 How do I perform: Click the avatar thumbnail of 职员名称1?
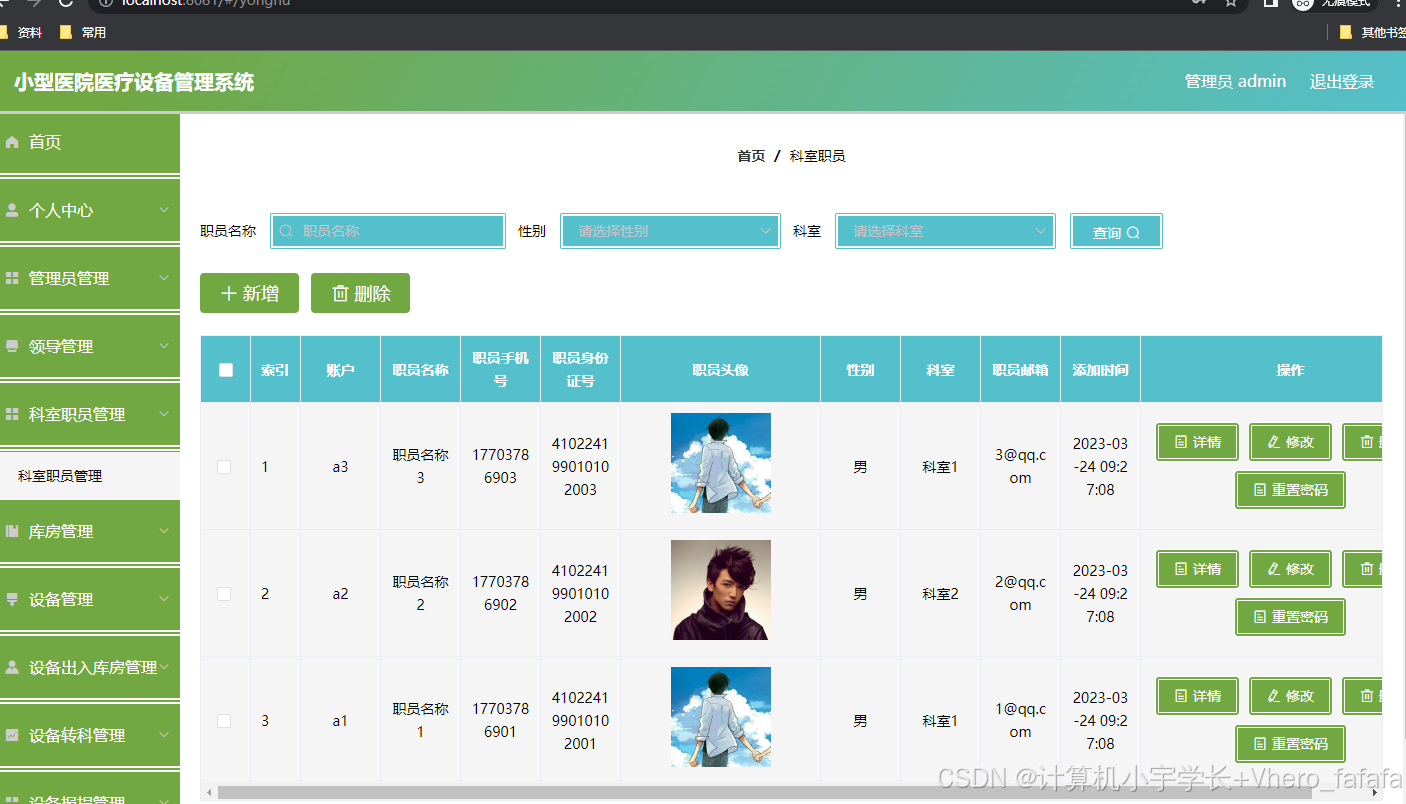coord(720,716)
